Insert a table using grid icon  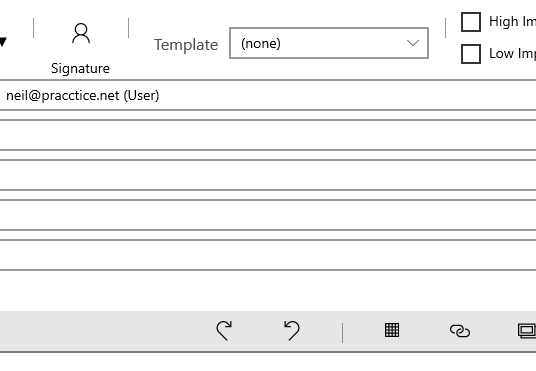coord(392,330)
